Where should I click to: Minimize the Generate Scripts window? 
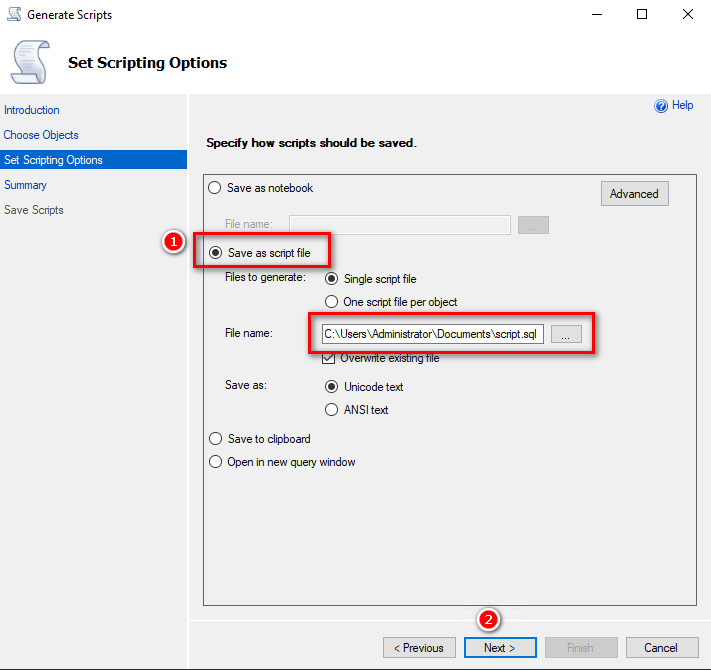tap(597, 15)
